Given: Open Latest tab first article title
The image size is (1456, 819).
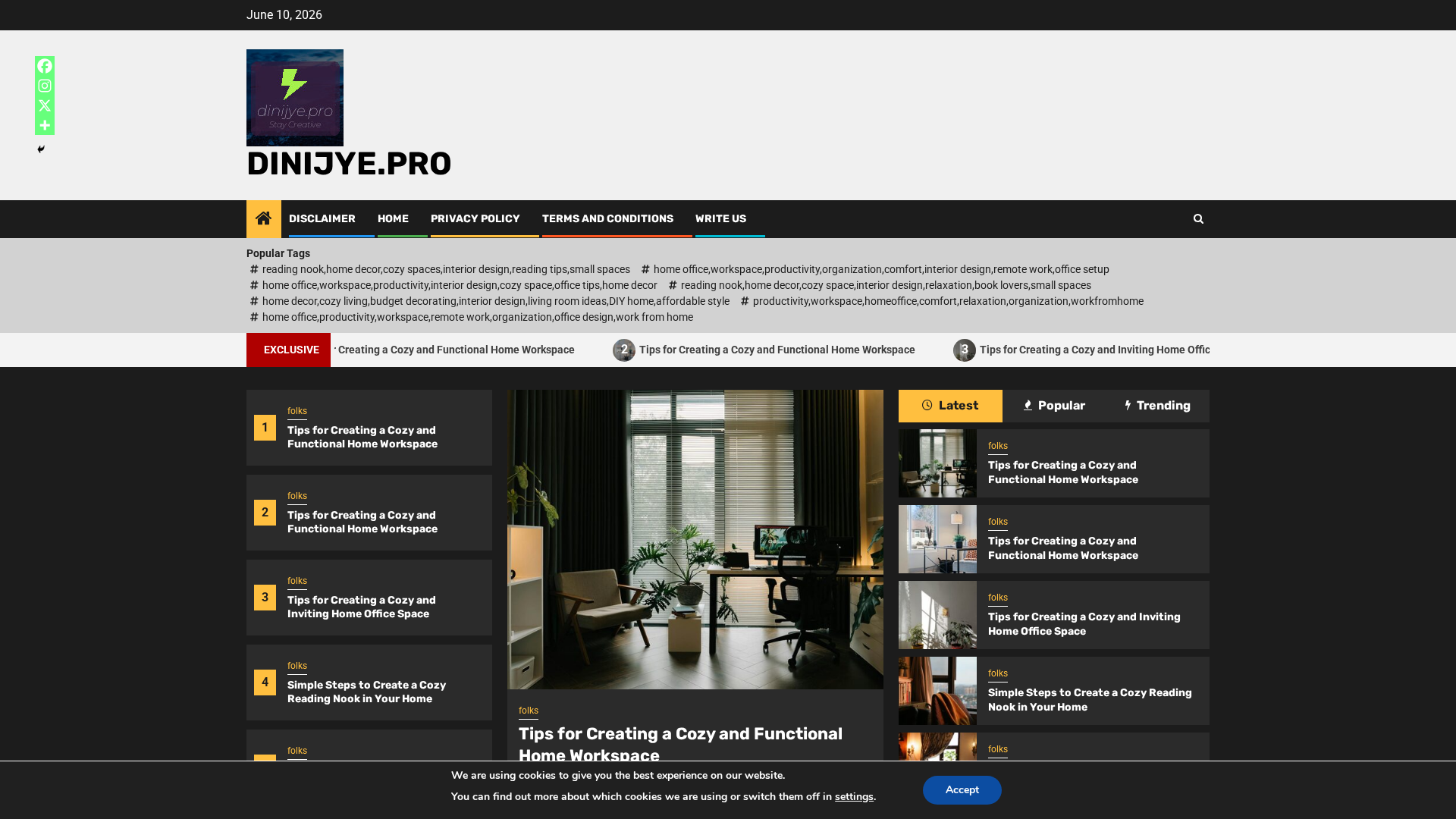Looking at the screenshot, I should click(x=1063, y=472).
